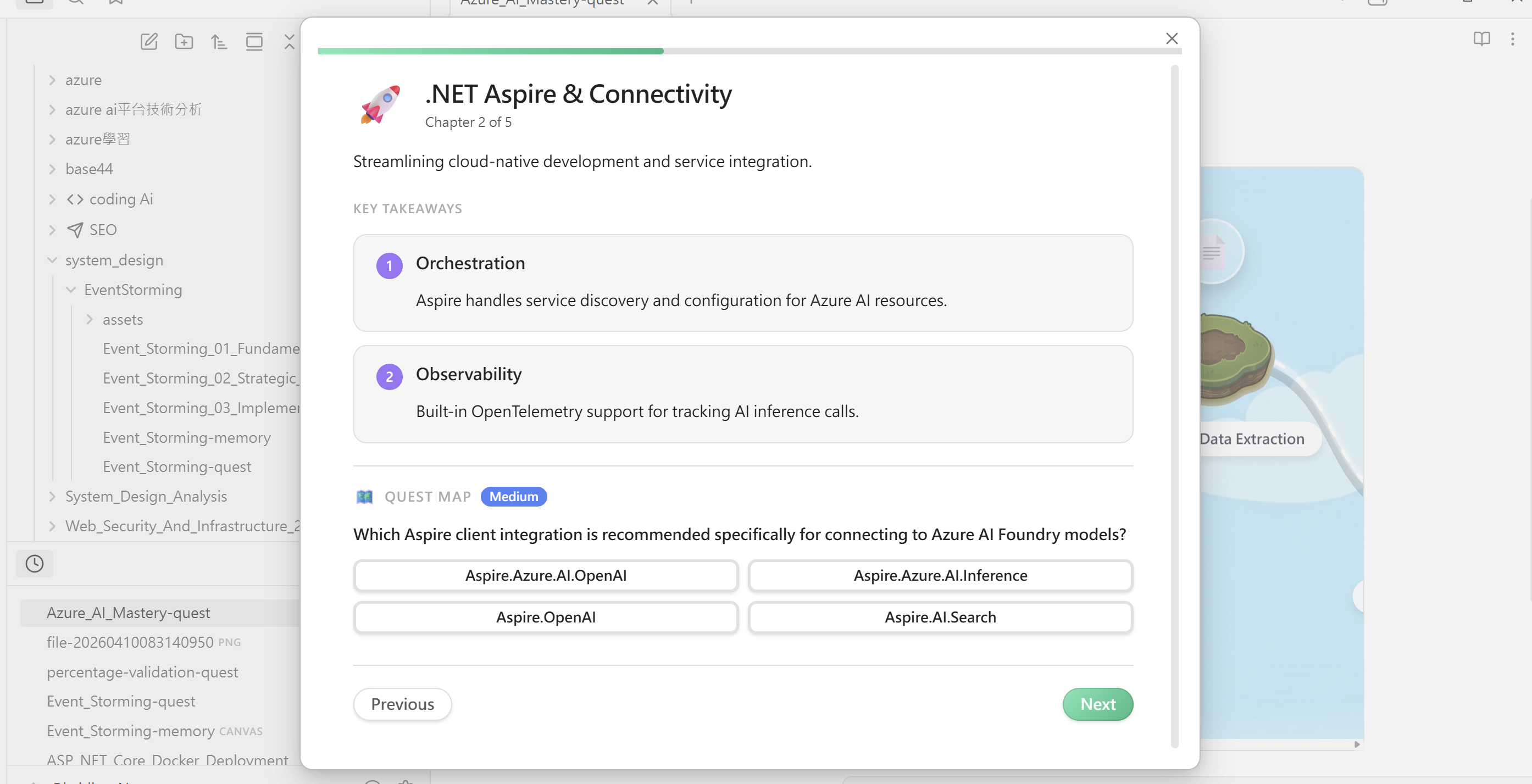
Task: Open recent file file-20260410083140950 PNG
Action: click(x=144, y=642)
